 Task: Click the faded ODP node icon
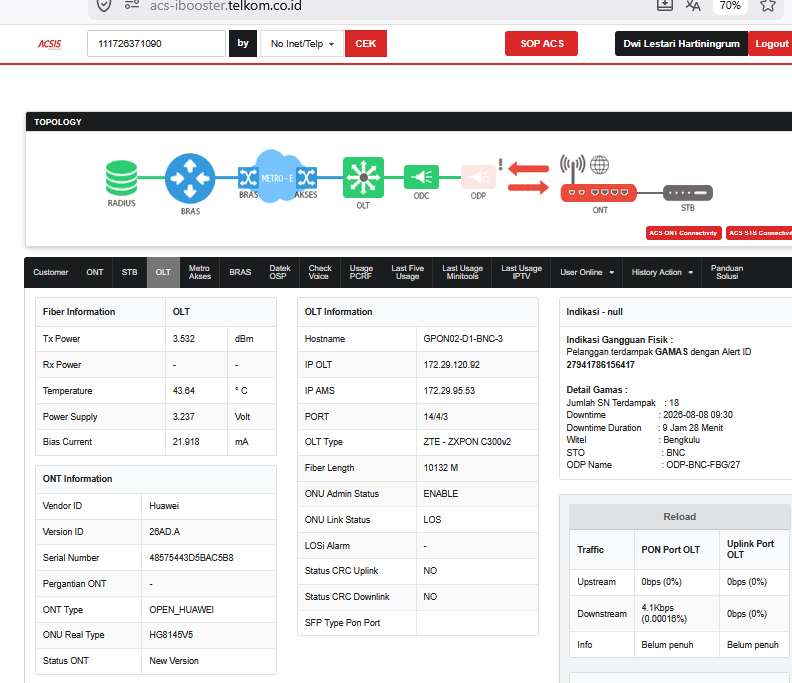478,177
